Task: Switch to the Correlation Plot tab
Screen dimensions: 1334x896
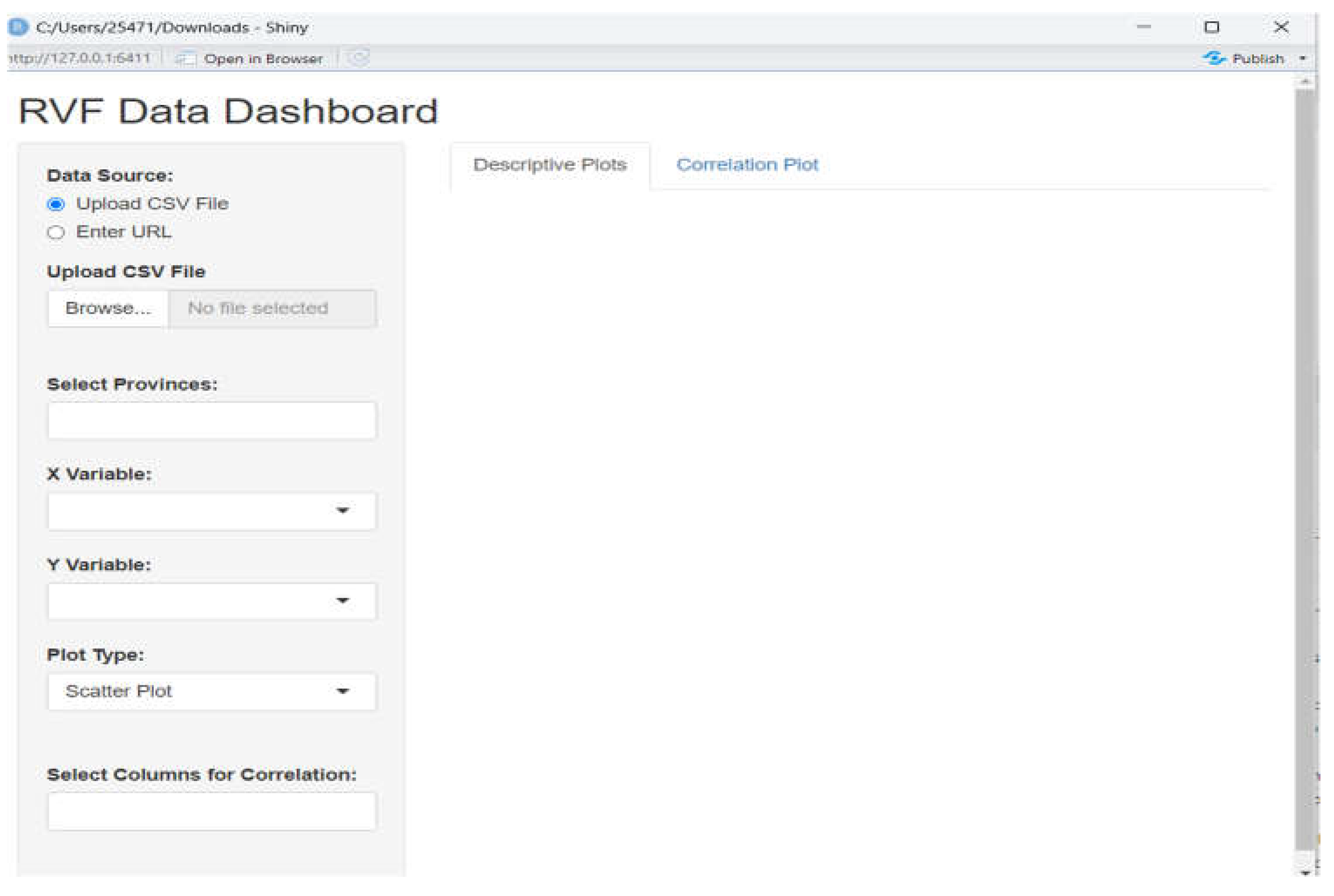Action: (x=746, y=165)
